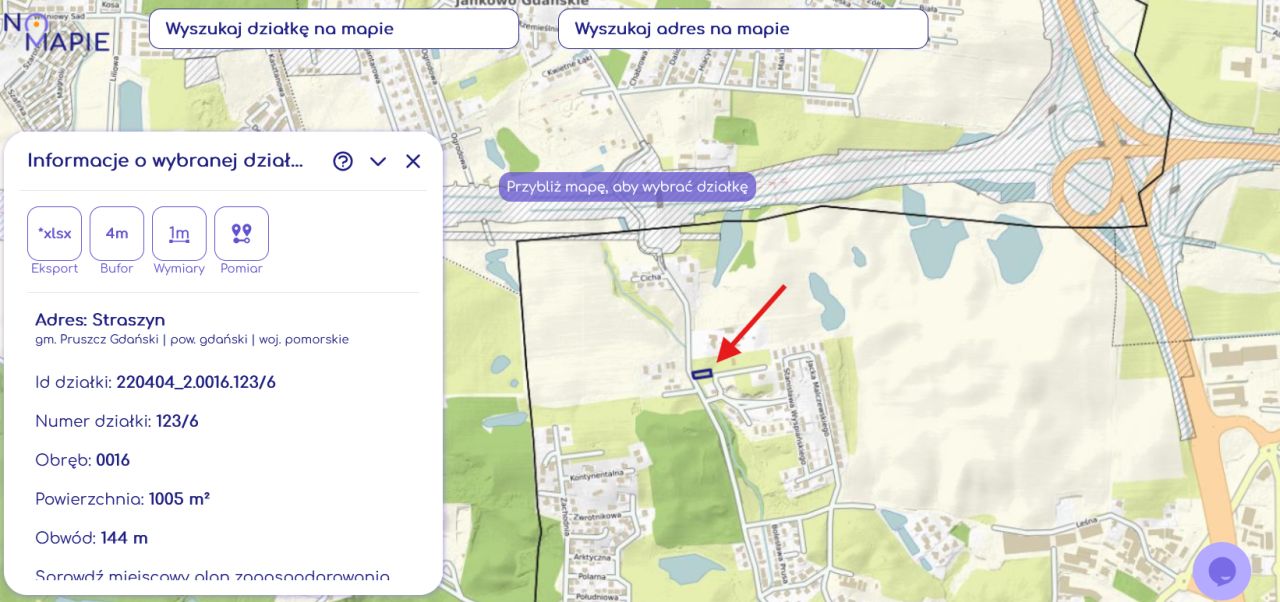
Task: Click the Sprawdź miejscowy plan link
Action: (x=212, y=577)
